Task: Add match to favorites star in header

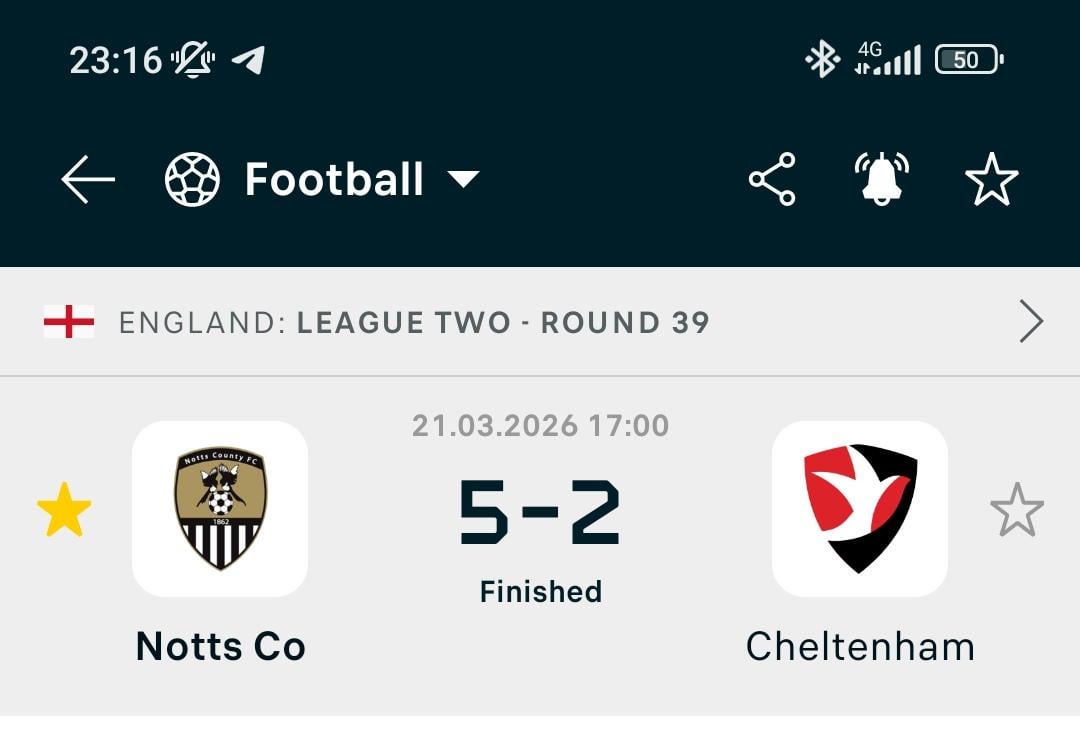Action: pyautogui.click(x=991, y=180)
